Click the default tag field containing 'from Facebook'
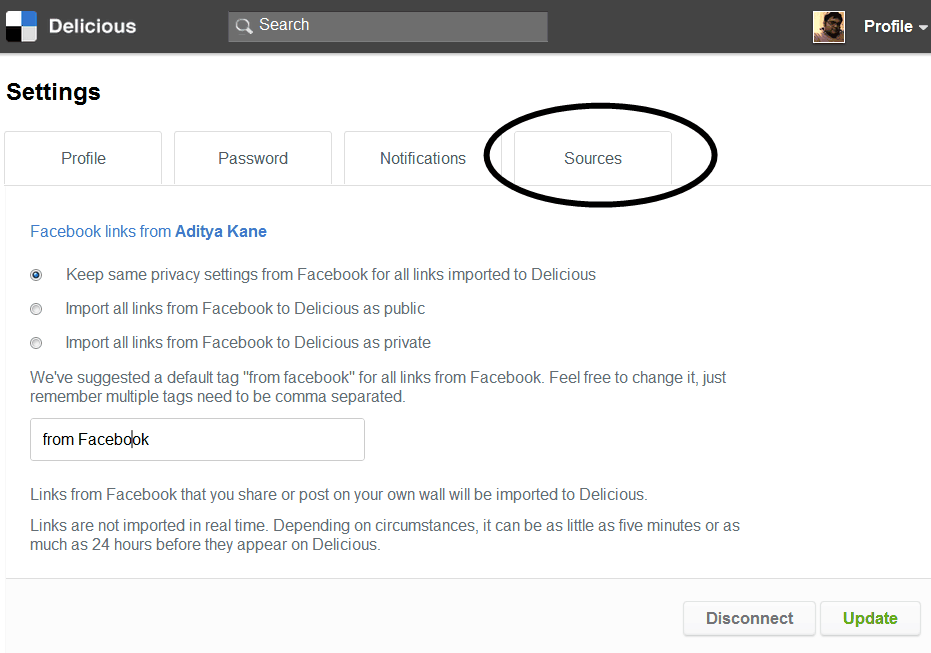Screen dimensions: 931x653 click(197, 439)
